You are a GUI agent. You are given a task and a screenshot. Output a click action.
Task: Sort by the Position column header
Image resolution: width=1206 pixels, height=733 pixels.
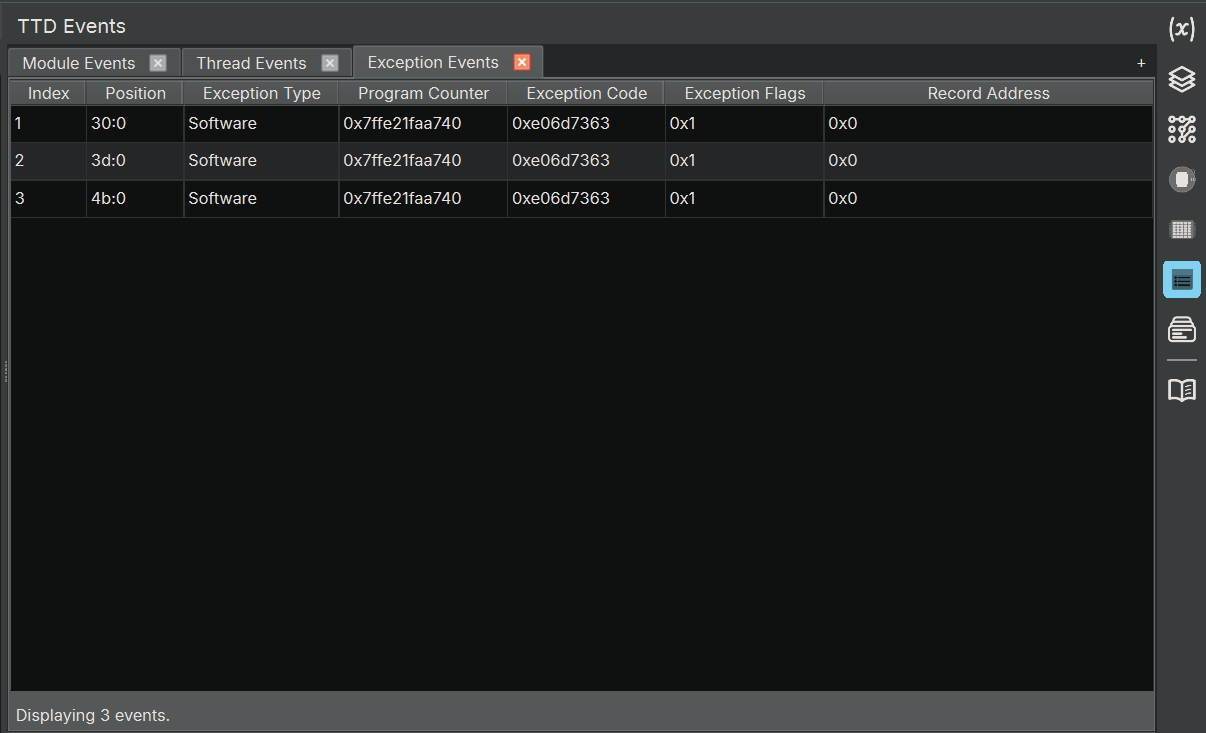(135, 93)
